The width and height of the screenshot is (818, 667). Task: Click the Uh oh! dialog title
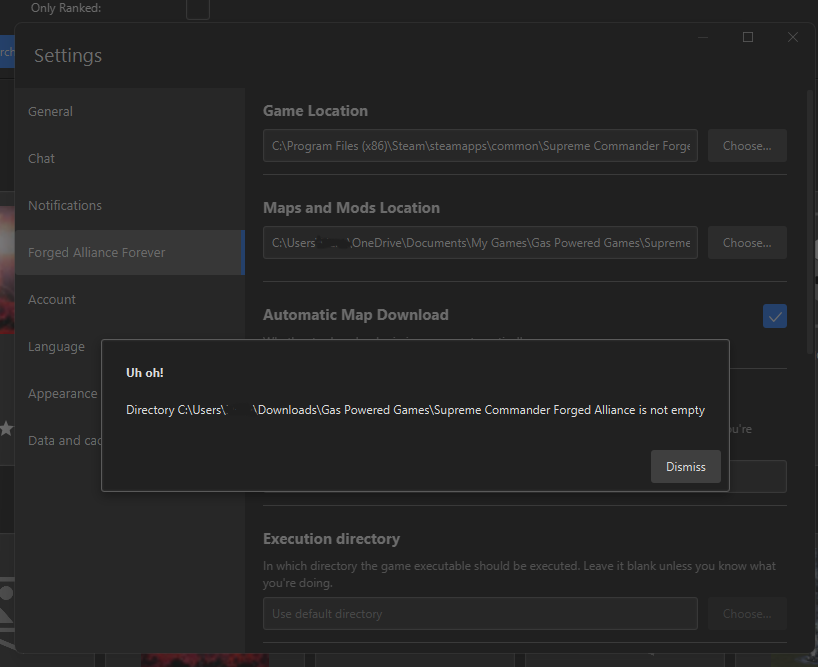[145, 373]
